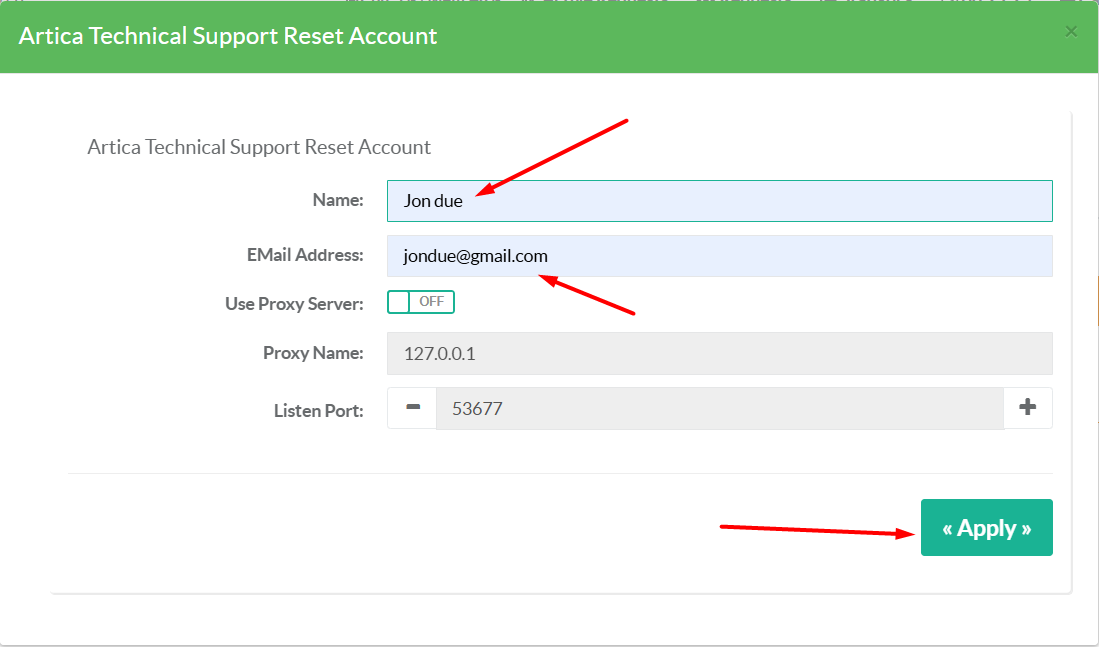1099x647 pixels.
Task: Toggle the Use Proxy Server switch
Action: [421, 302]
